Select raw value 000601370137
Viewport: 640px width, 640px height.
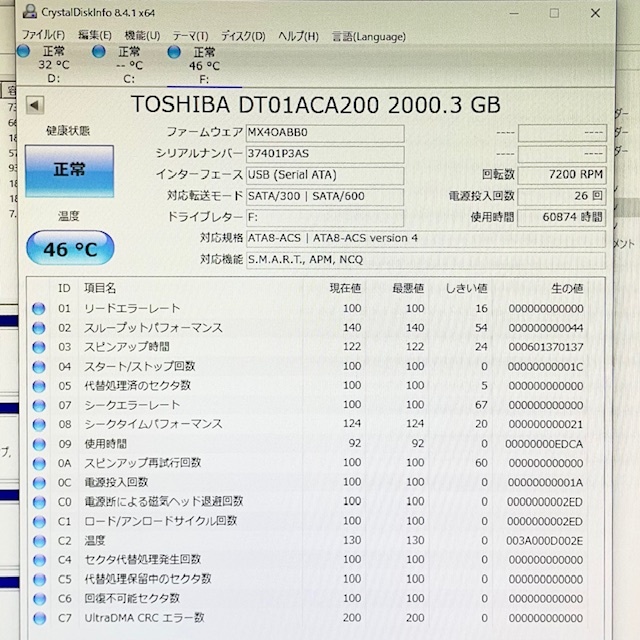click(x=546, y=347)
